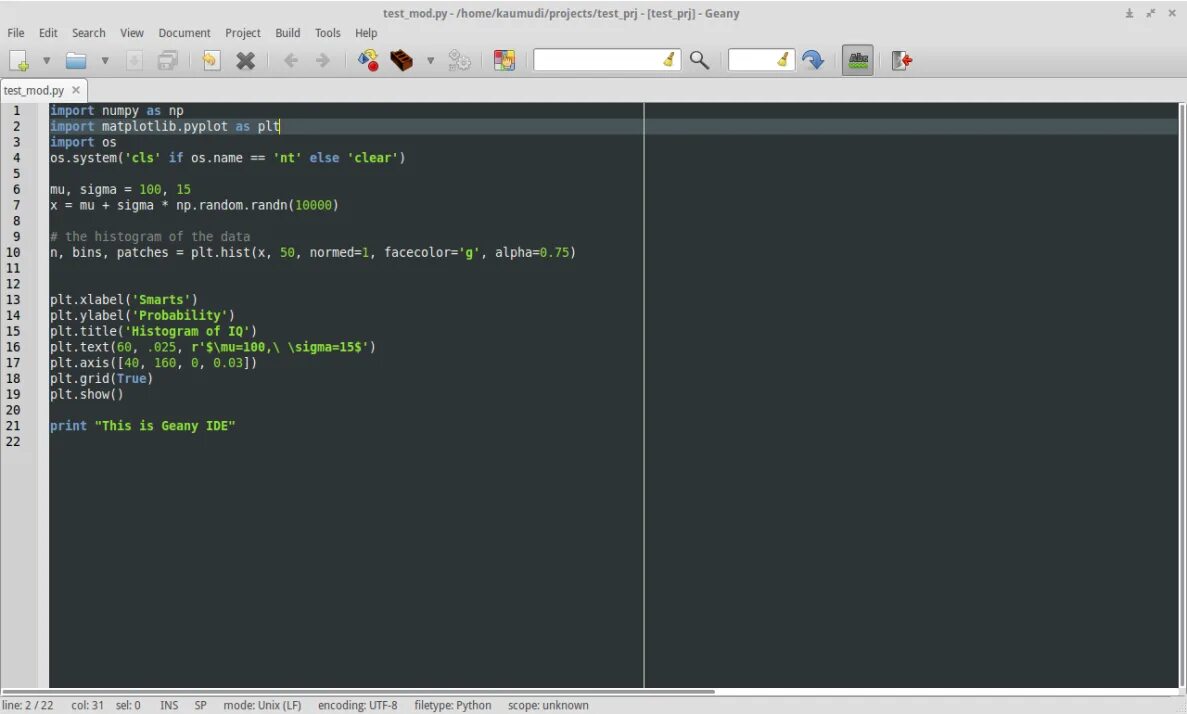Open the color chooser dialog
The image size is (1187, 714).
[504, 61]
